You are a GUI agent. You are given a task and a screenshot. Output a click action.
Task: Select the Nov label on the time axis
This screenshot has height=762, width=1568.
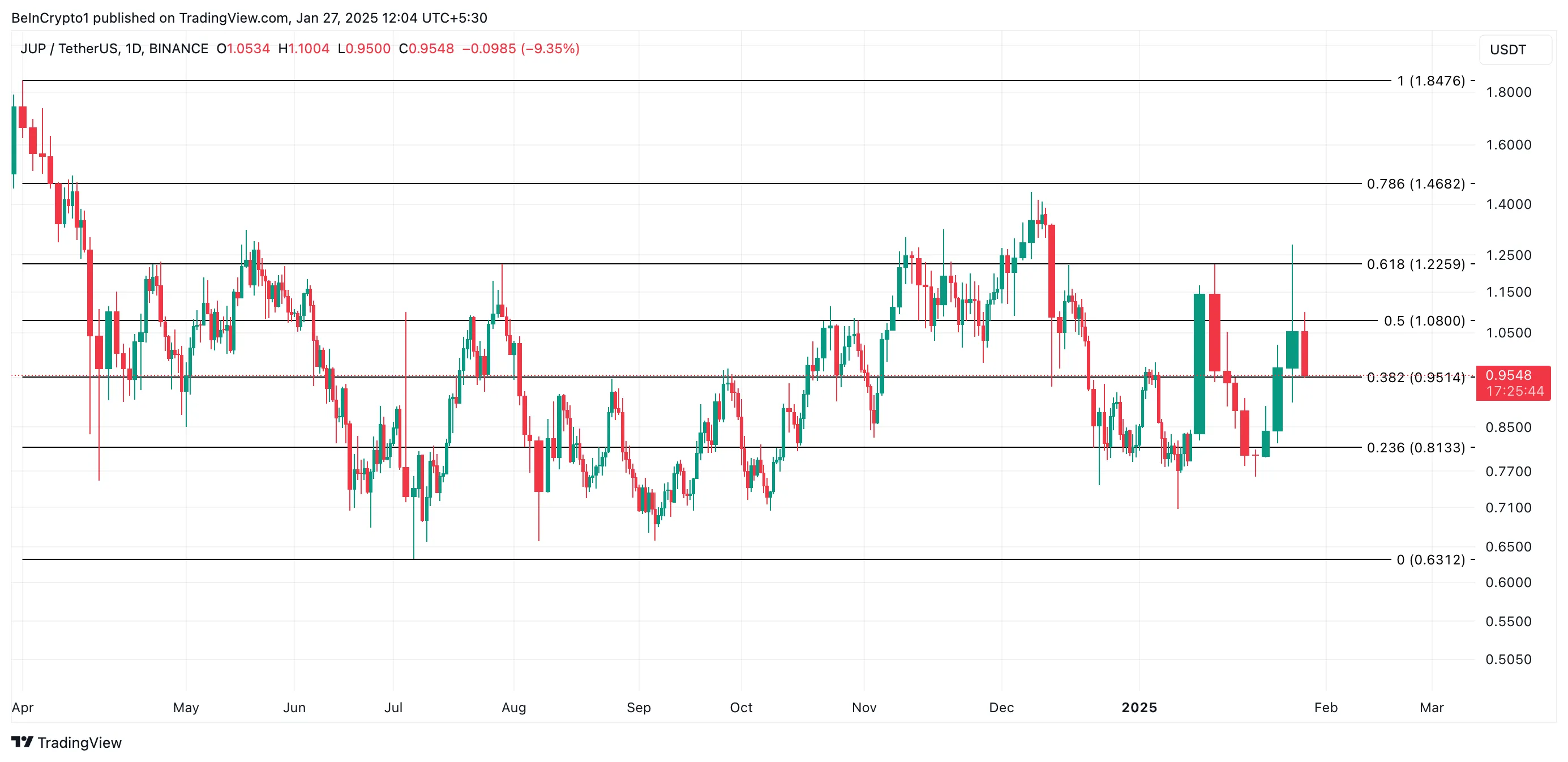[864, 707]
